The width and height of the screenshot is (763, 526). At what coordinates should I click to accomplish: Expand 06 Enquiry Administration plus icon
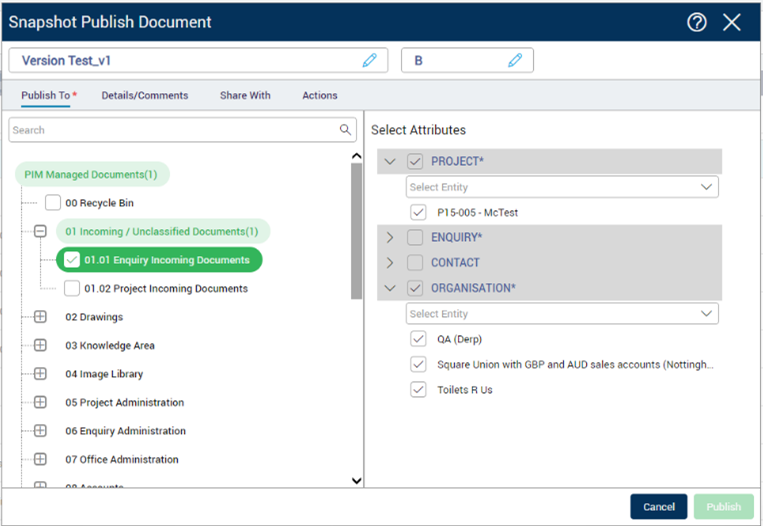(x=40, y=431)
